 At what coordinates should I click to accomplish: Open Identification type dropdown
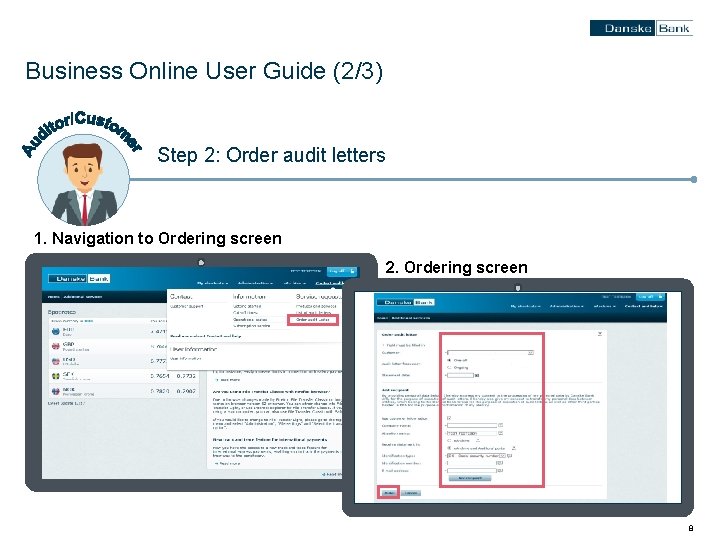pos(476,456)
